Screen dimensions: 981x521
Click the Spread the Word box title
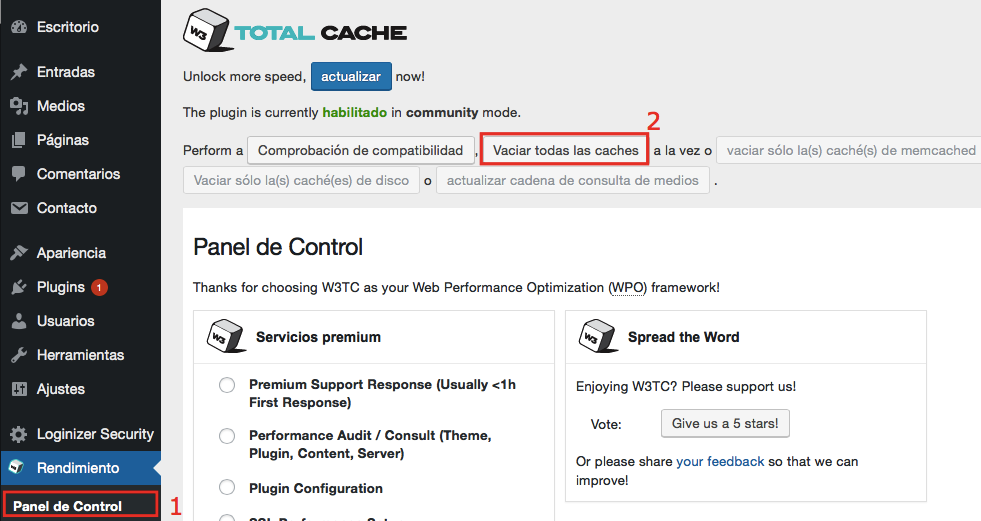[684, 337]
